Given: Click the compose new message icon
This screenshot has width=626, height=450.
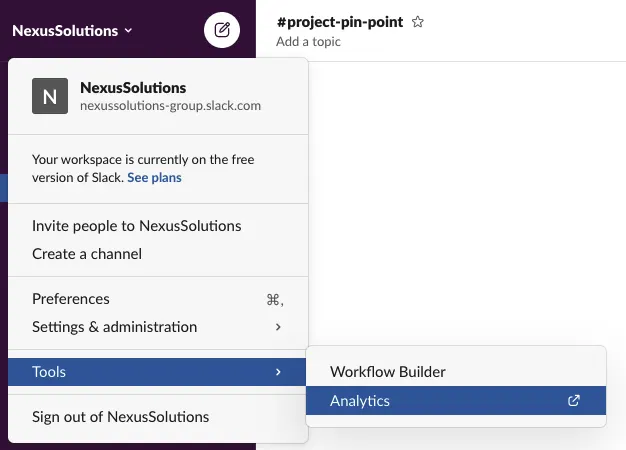Looking at the screenshot, I should click(222, 30).
